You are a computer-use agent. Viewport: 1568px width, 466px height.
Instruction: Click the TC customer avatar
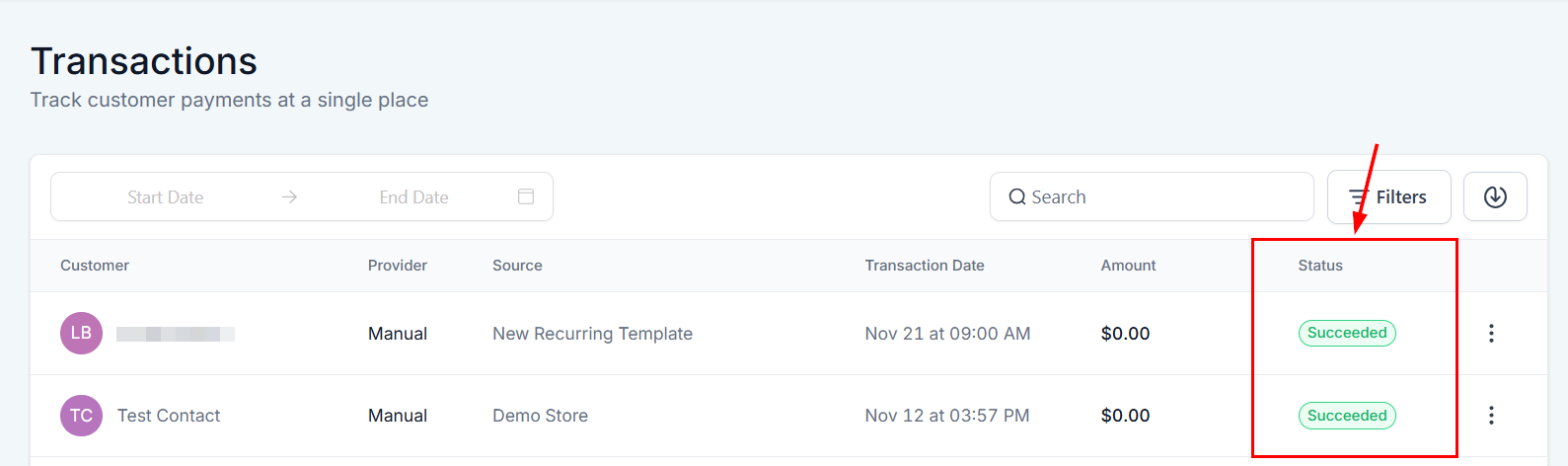(x=81, y=416)
